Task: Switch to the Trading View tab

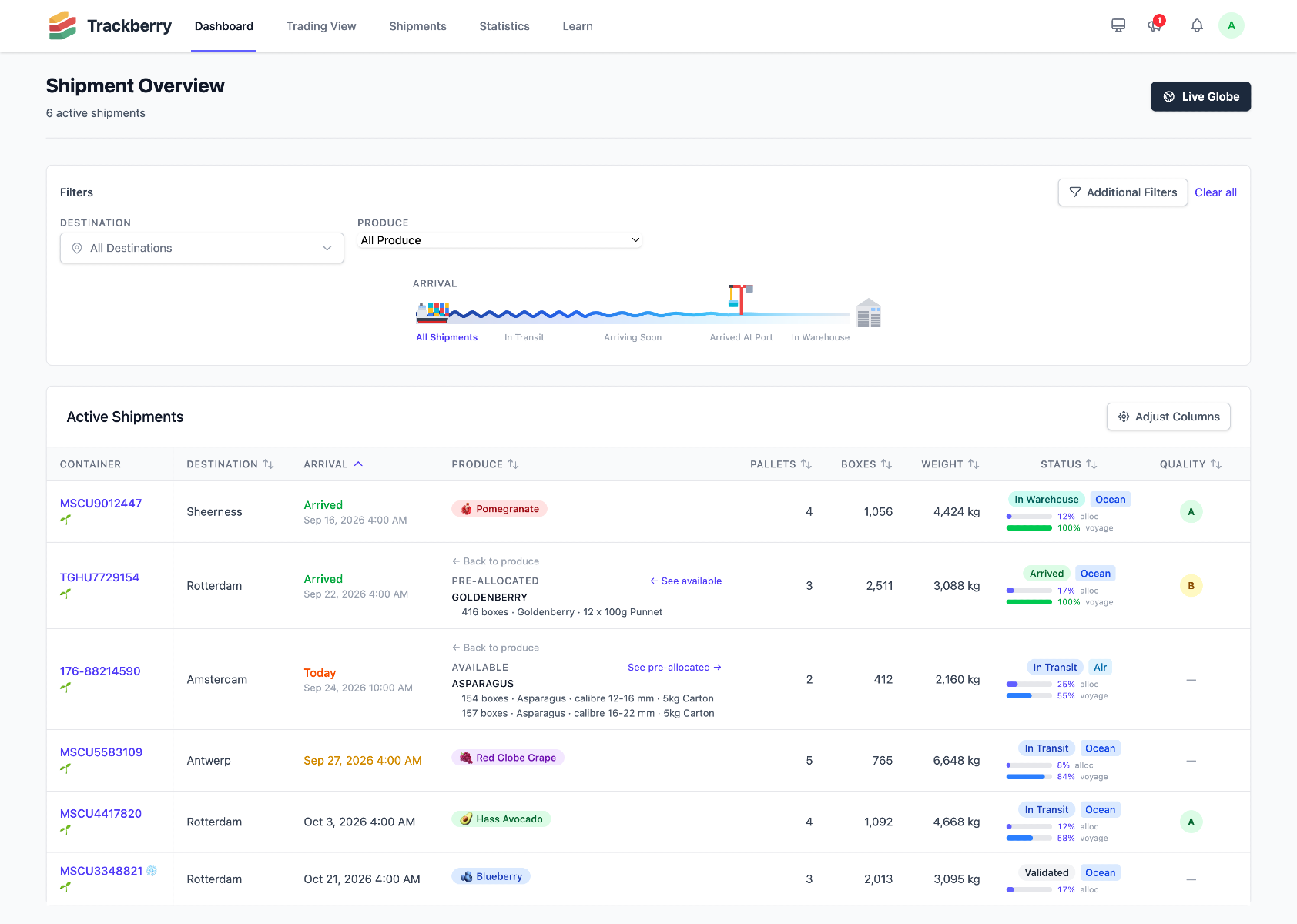Action: pos(321,26)
